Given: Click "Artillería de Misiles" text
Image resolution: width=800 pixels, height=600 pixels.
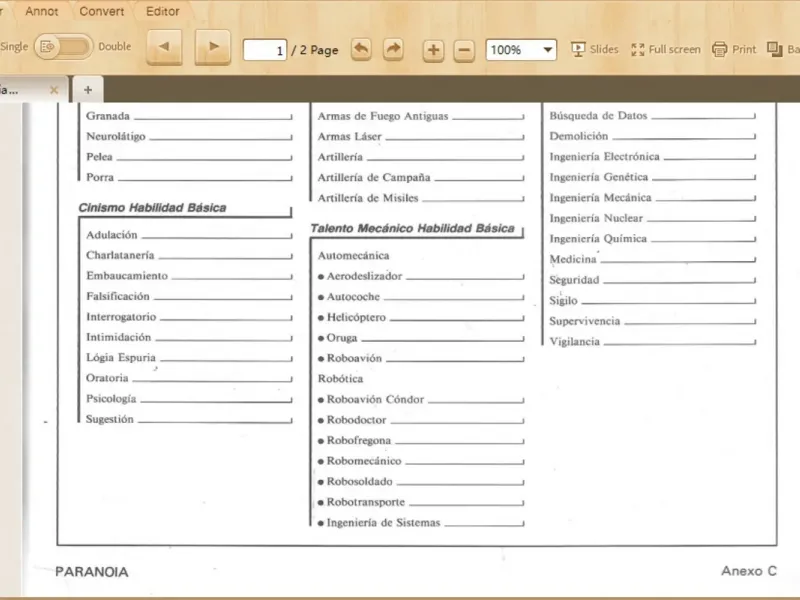Looking at the screenshot, I should [x=368, y=198].
